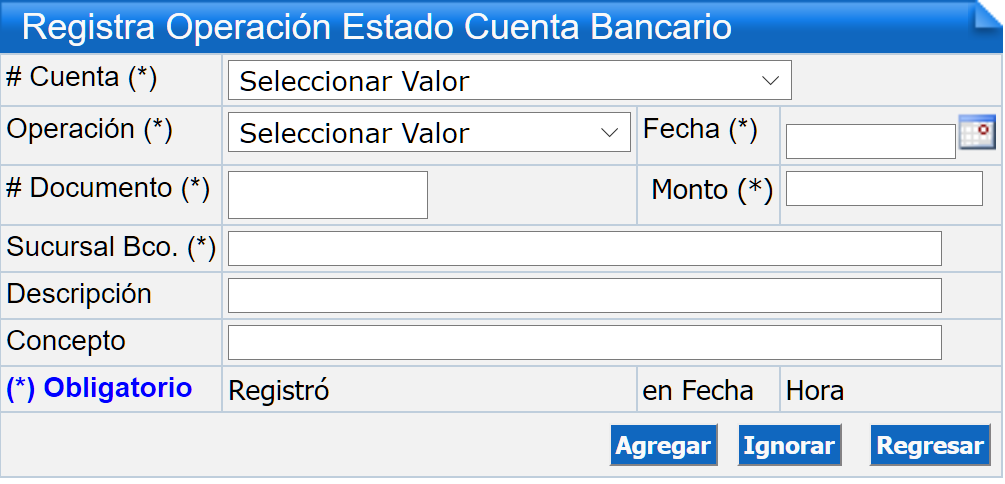The width and height of the screenshot is (1005, 484).
Task: Focus the Descripción text field
Action: coord(585,296)
